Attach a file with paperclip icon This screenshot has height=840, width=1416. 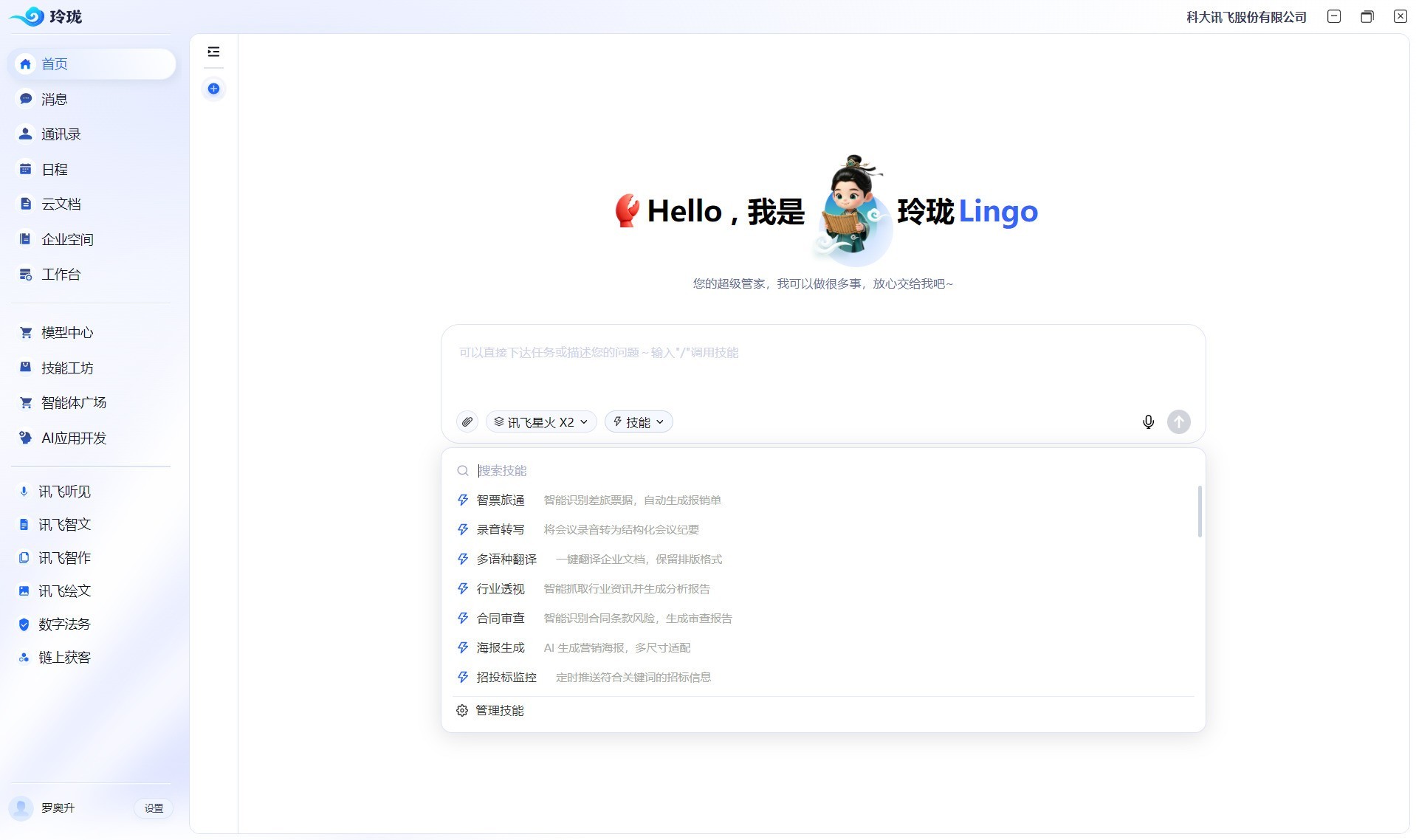click(467, 422)
